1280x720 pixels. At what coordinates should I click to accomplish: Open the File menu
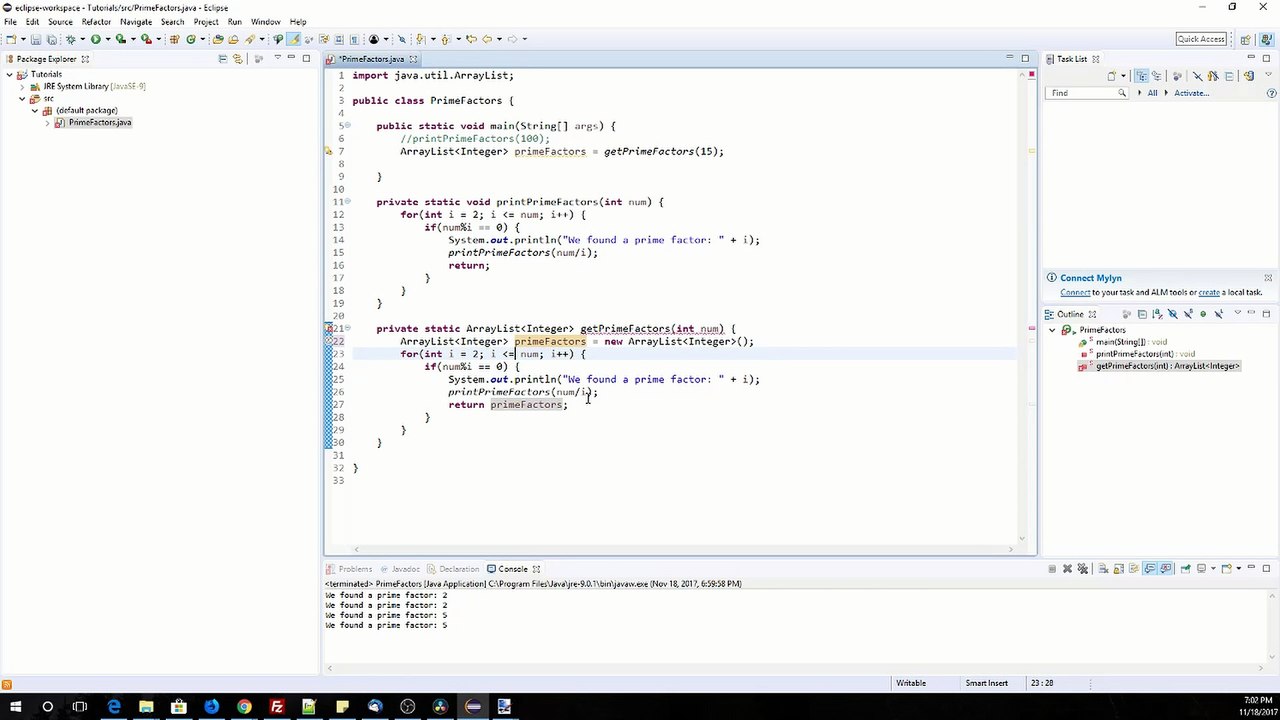[10, 21]
